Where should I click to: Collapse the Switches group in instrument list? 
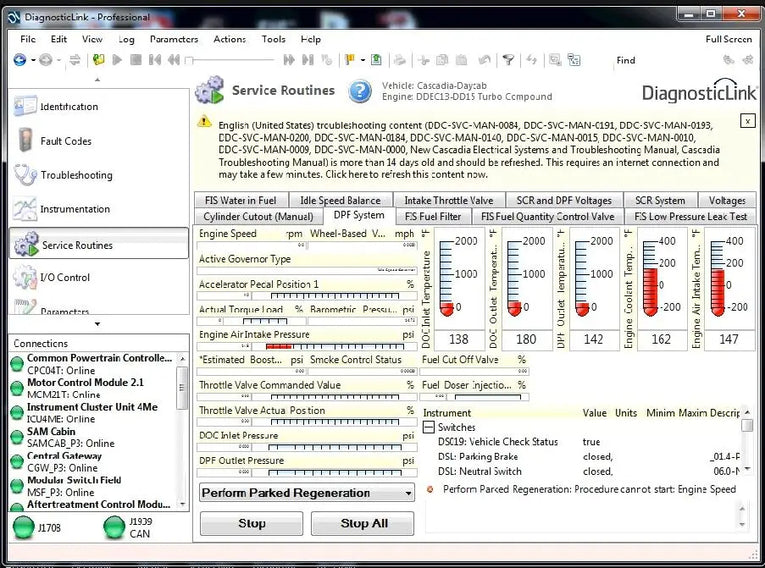[429, 428]
